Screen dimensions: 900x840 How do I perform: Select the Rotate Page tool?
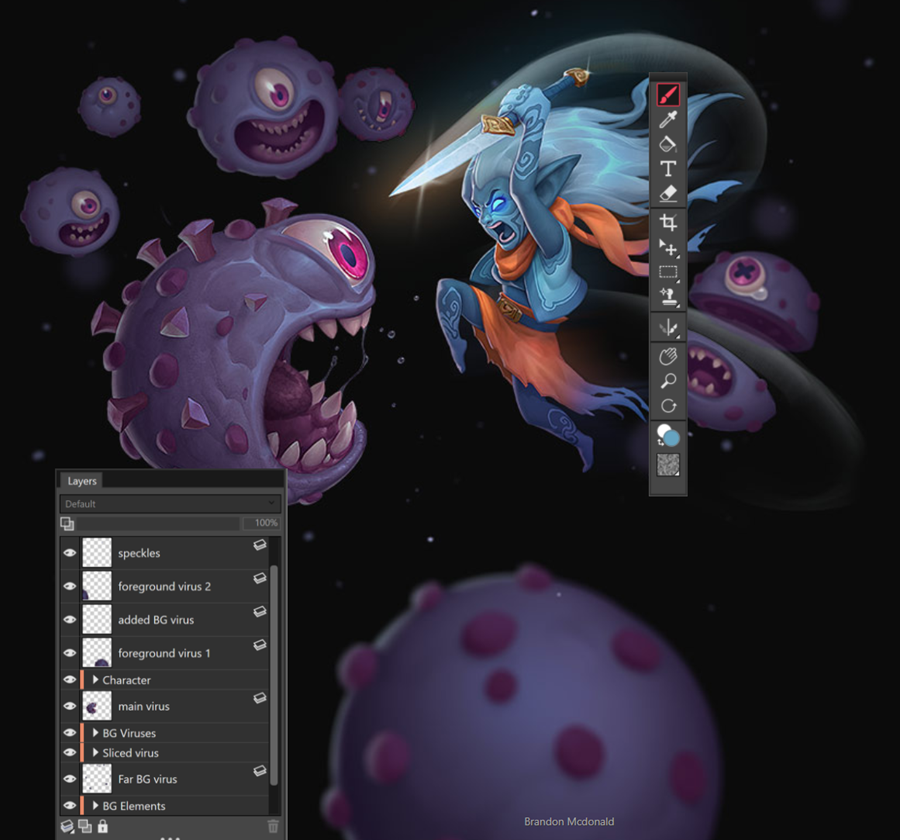coord(668,406)
